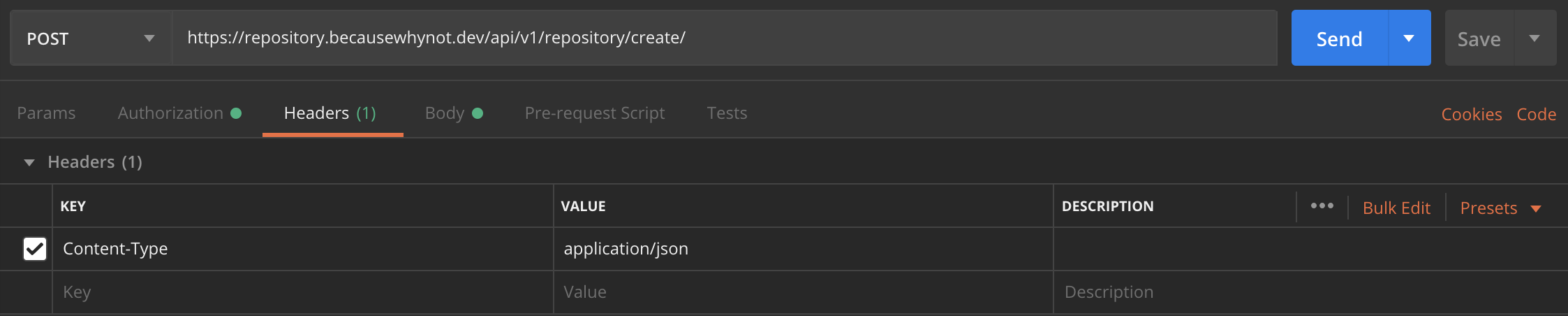This screenshot has height=316, width=1568.
Task: Open the Tests tab
Action: pyautogui.click(x=727, y=113)
